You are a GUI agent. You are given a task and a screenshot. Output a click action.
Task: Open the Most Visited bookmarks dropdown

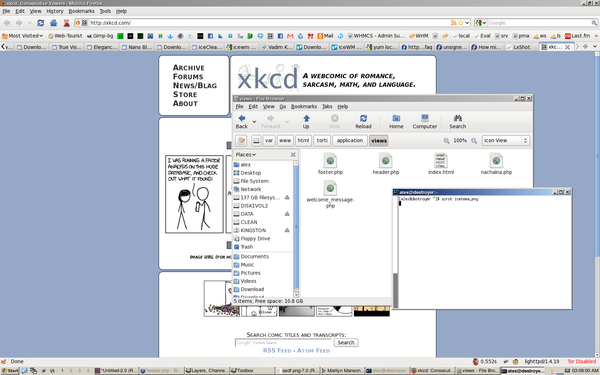pyautogui.click(x=23, y=36)
